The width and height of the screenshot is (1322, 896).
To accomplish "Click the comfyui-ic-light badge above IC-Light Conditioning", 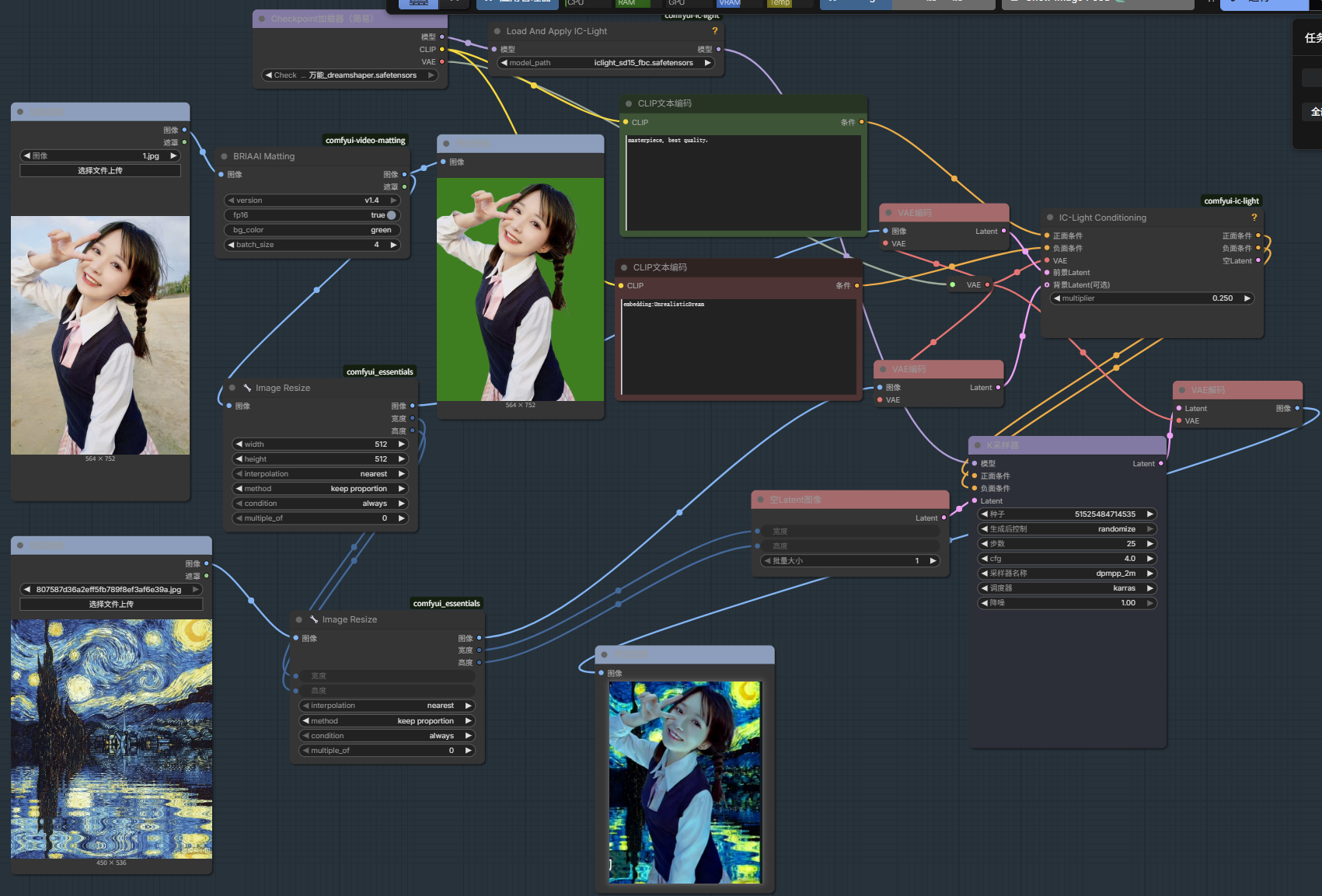I will (x=1232, y=201).
